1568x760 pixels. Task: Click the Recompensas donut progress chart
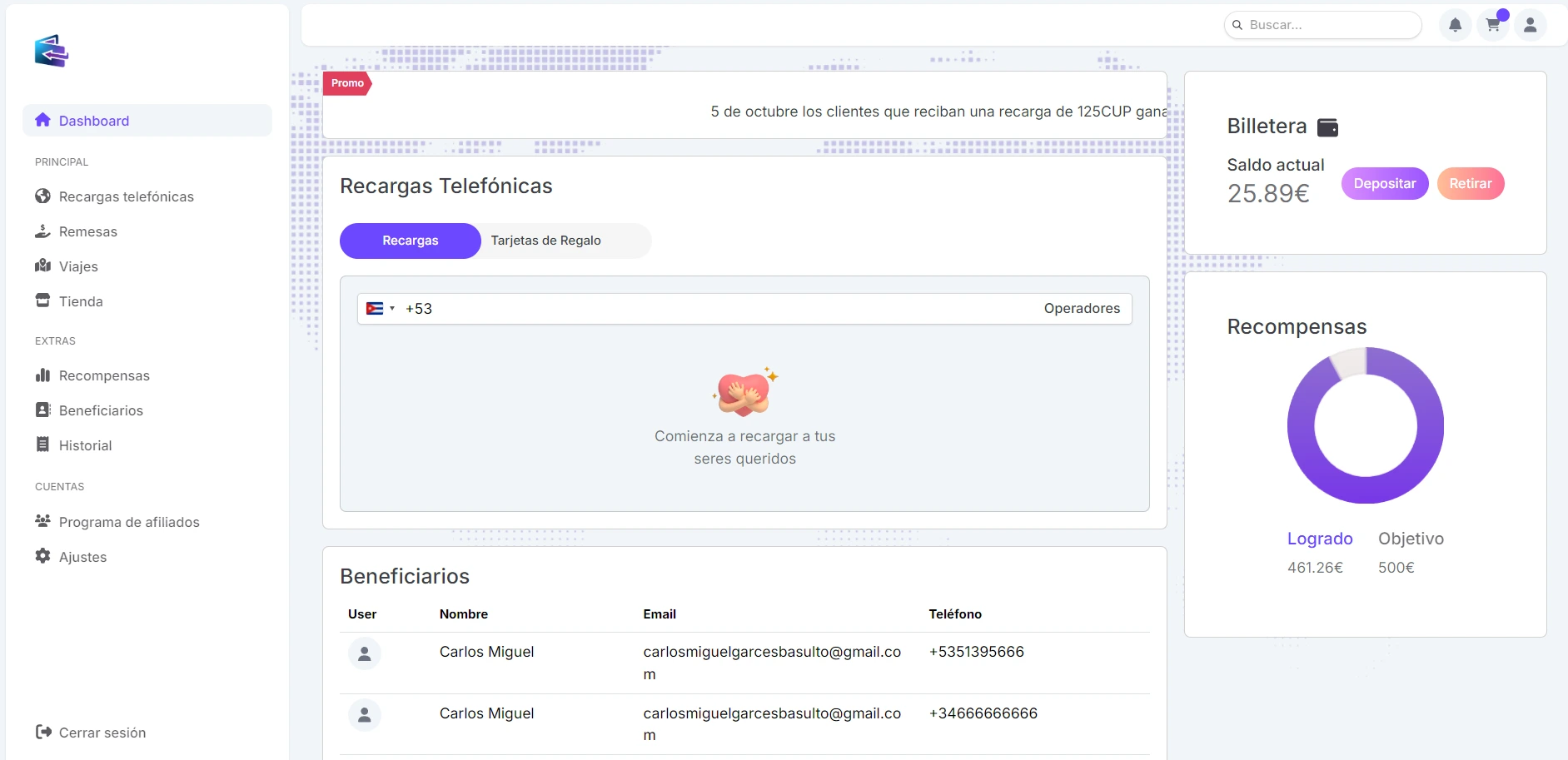click(1366, 425)
